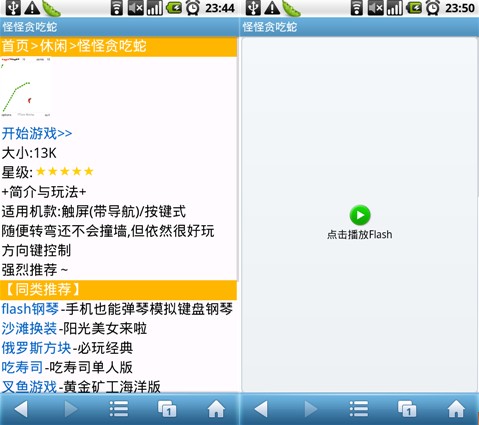Tap battery icon in right status bar
The image size is (479, 425).
[413, 8]
